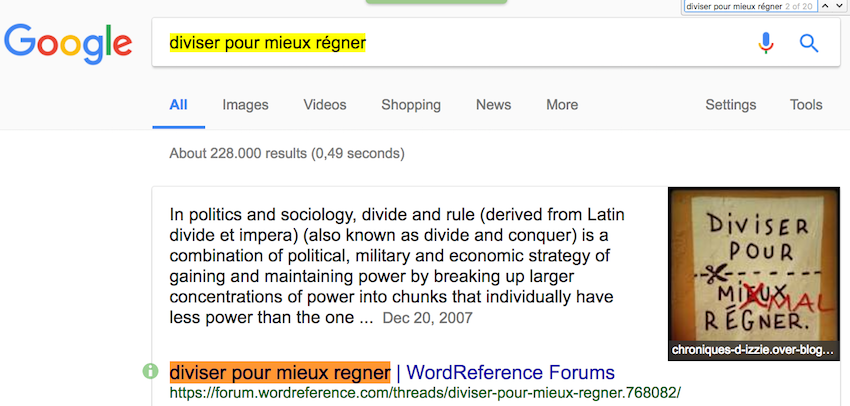Switch to the Videos tab
Screen dimensions: 850x406
(325, 105)
